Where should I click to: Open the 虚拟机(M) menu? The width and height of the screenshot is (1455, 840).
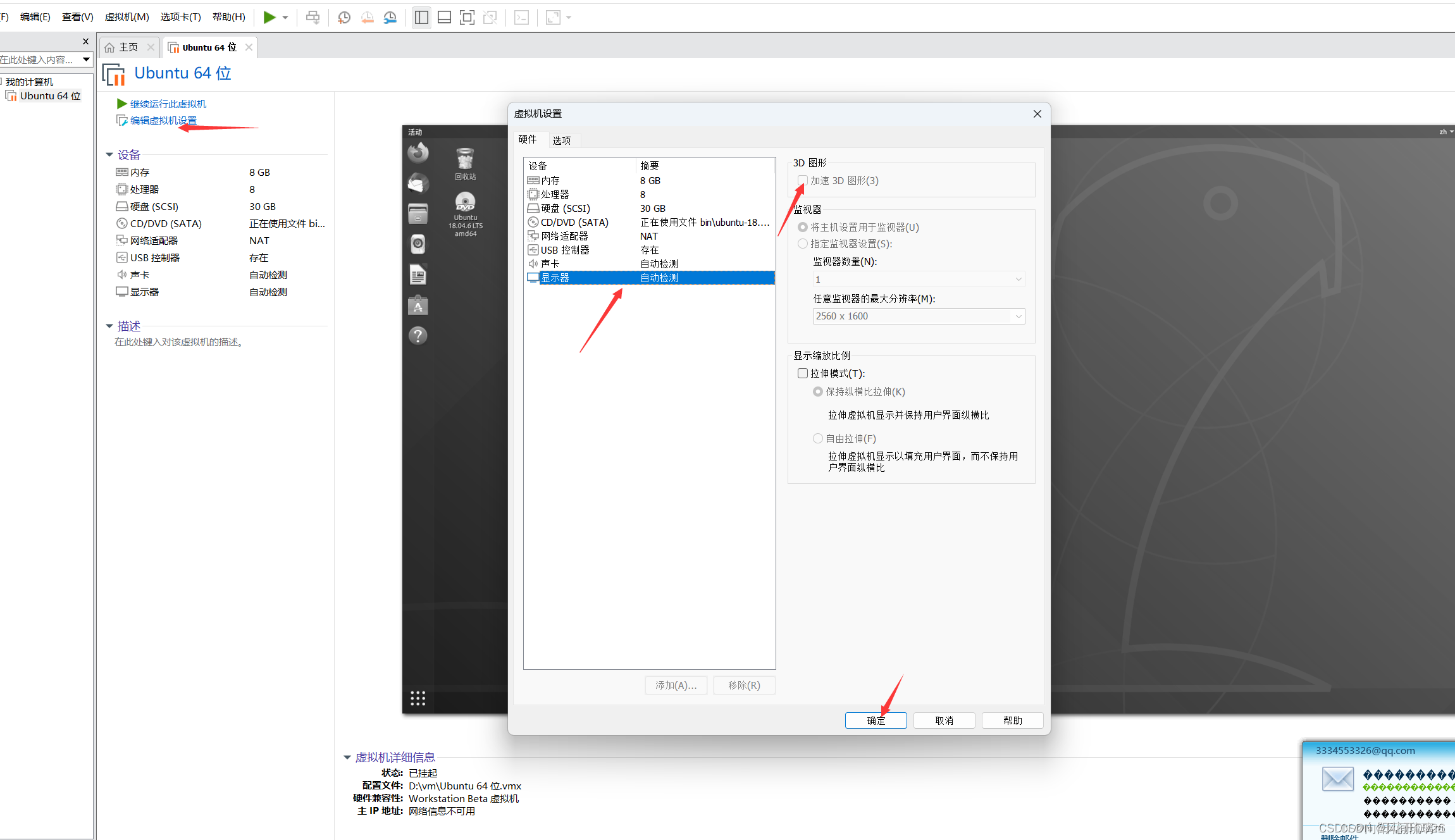pyautogui.click(x=127, y=17)
